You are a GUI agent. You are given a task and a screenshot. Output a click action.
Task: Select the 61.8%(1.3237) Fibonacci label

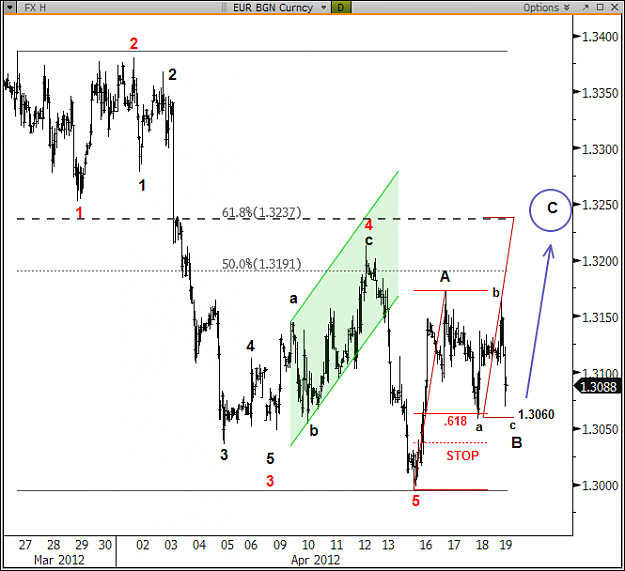pos(261,212)
